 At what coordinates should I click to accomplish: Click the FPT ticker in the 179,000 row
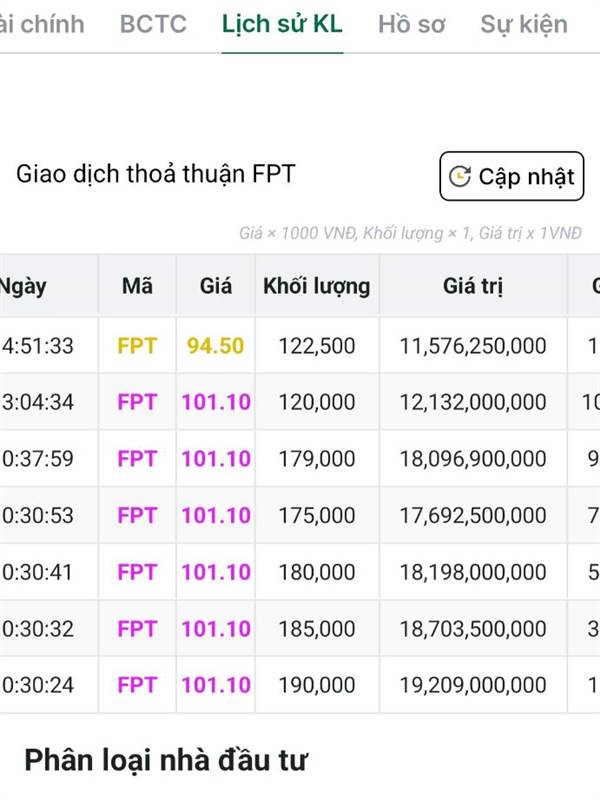(x=137, y=459)
